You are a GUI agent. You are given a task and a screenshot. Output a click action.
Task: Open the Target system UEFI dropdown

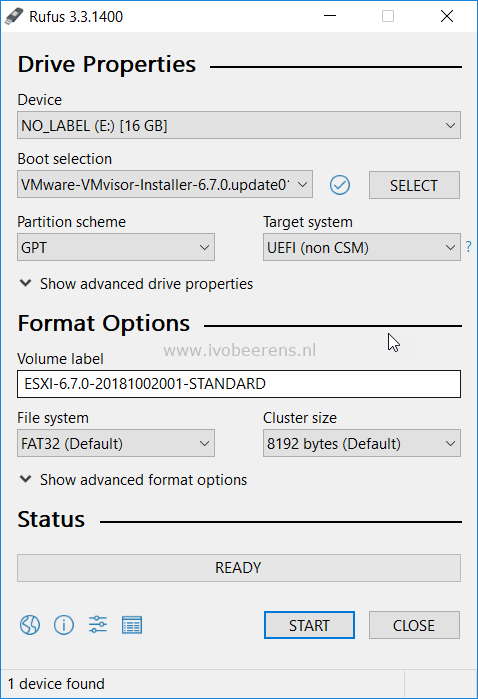point(362,247)
